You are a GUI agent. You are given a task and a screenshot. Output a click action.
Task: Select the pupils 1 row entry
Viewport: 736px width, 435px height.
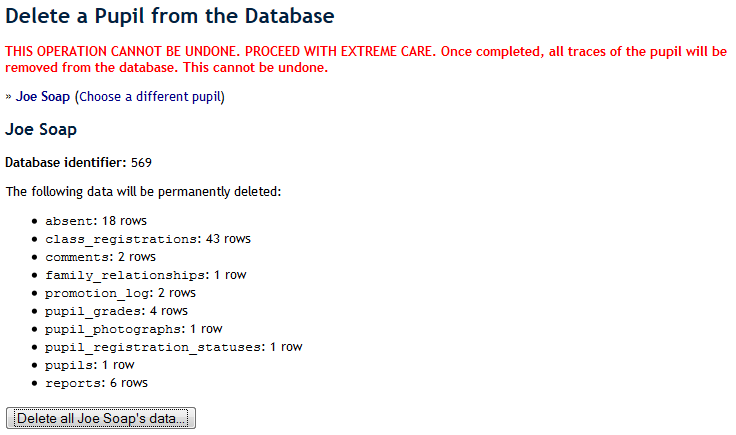[x=89, y=365]
